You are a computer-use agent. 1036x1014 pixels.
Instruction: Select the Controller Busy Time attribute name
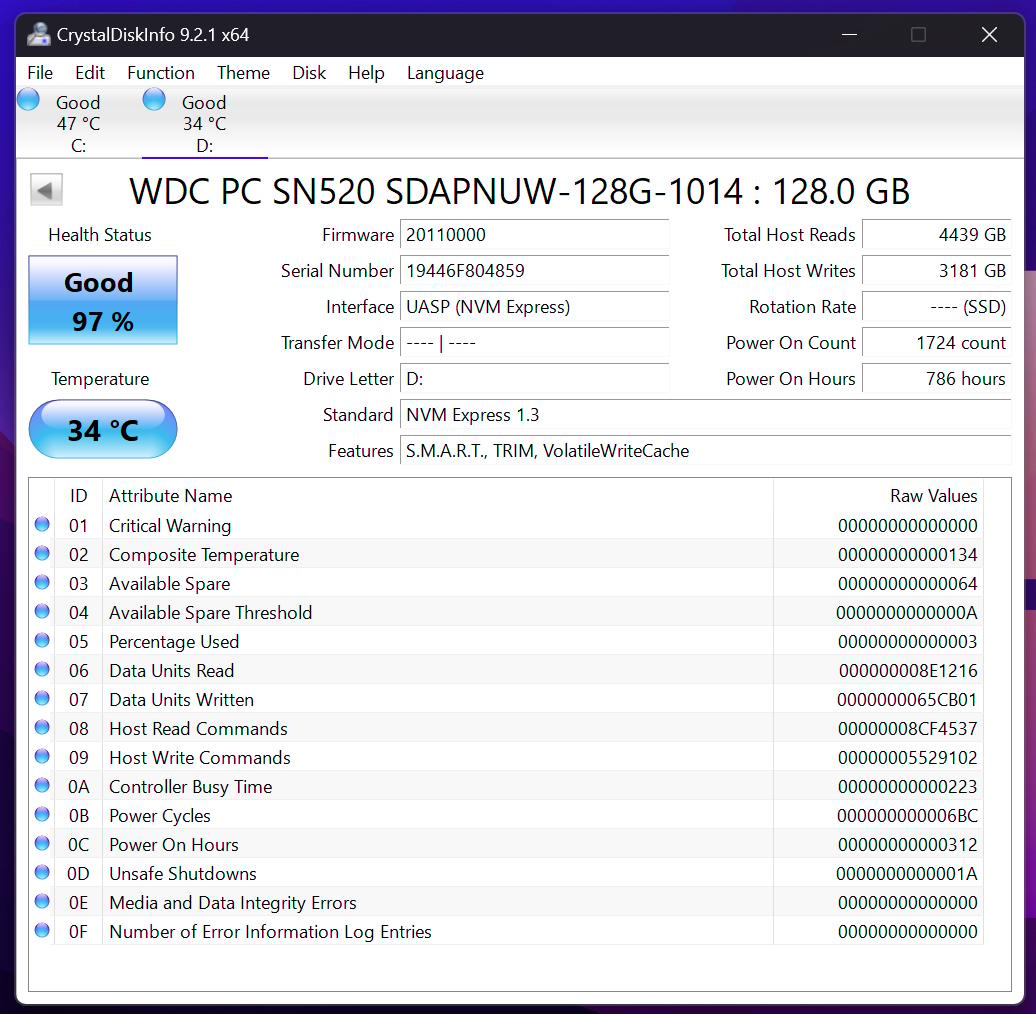point(190,787)
